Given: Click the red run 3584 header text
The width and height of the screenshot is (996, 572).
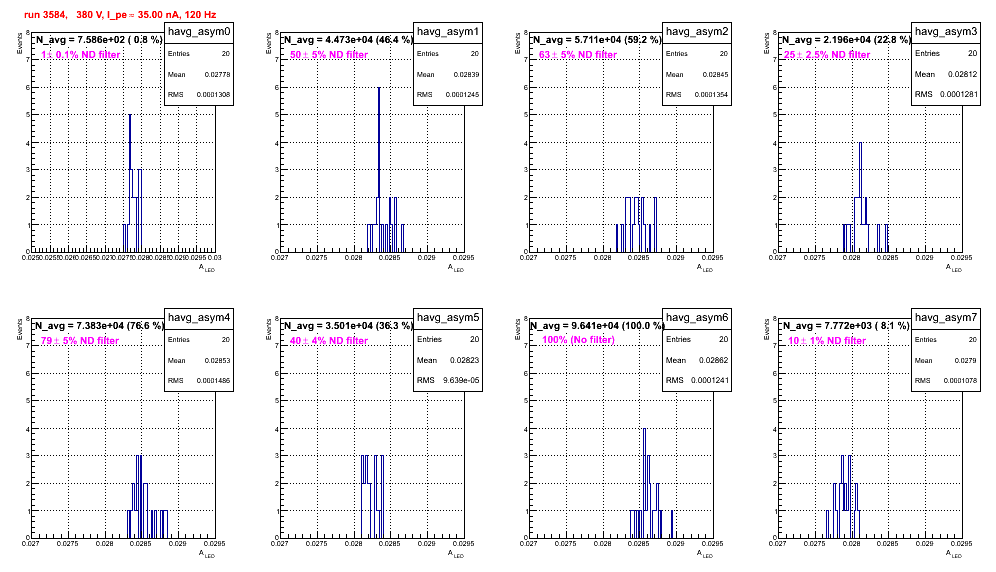Looking at the screenshot, I should (x=119, y=14).
